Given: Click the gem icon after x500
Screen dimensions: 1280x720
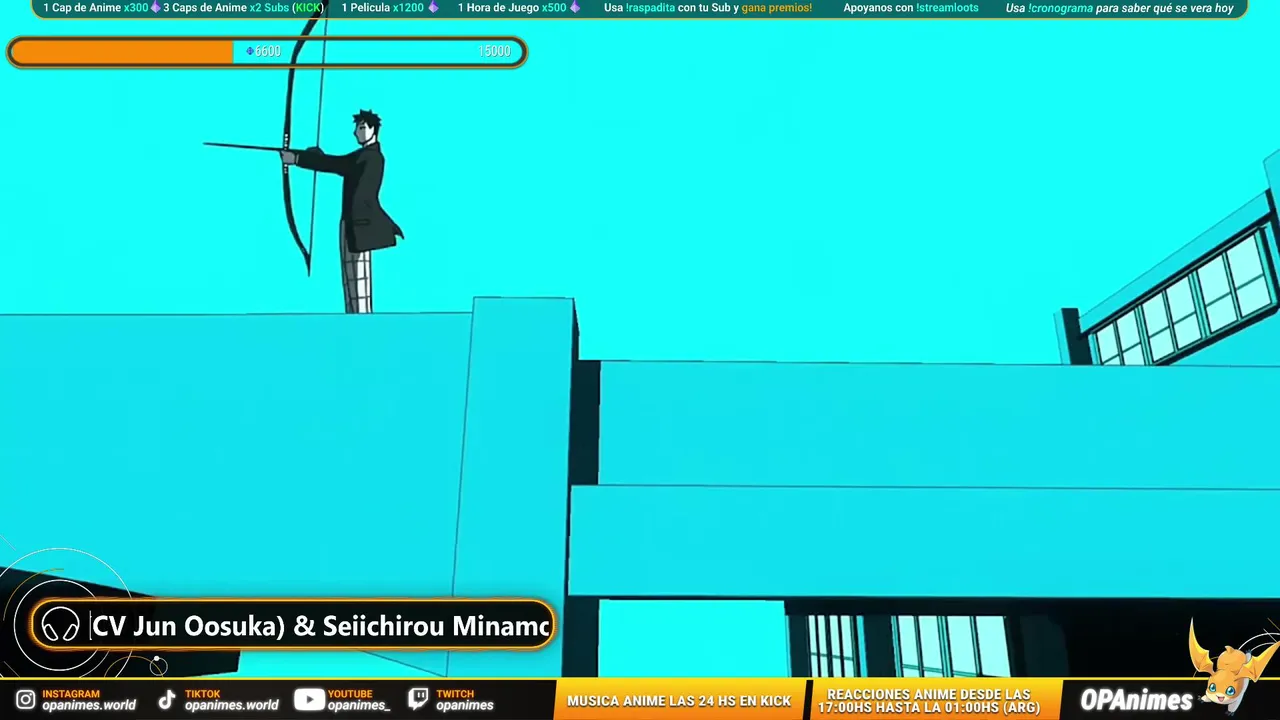Looking at the screenshot, I should click(574, 8).
